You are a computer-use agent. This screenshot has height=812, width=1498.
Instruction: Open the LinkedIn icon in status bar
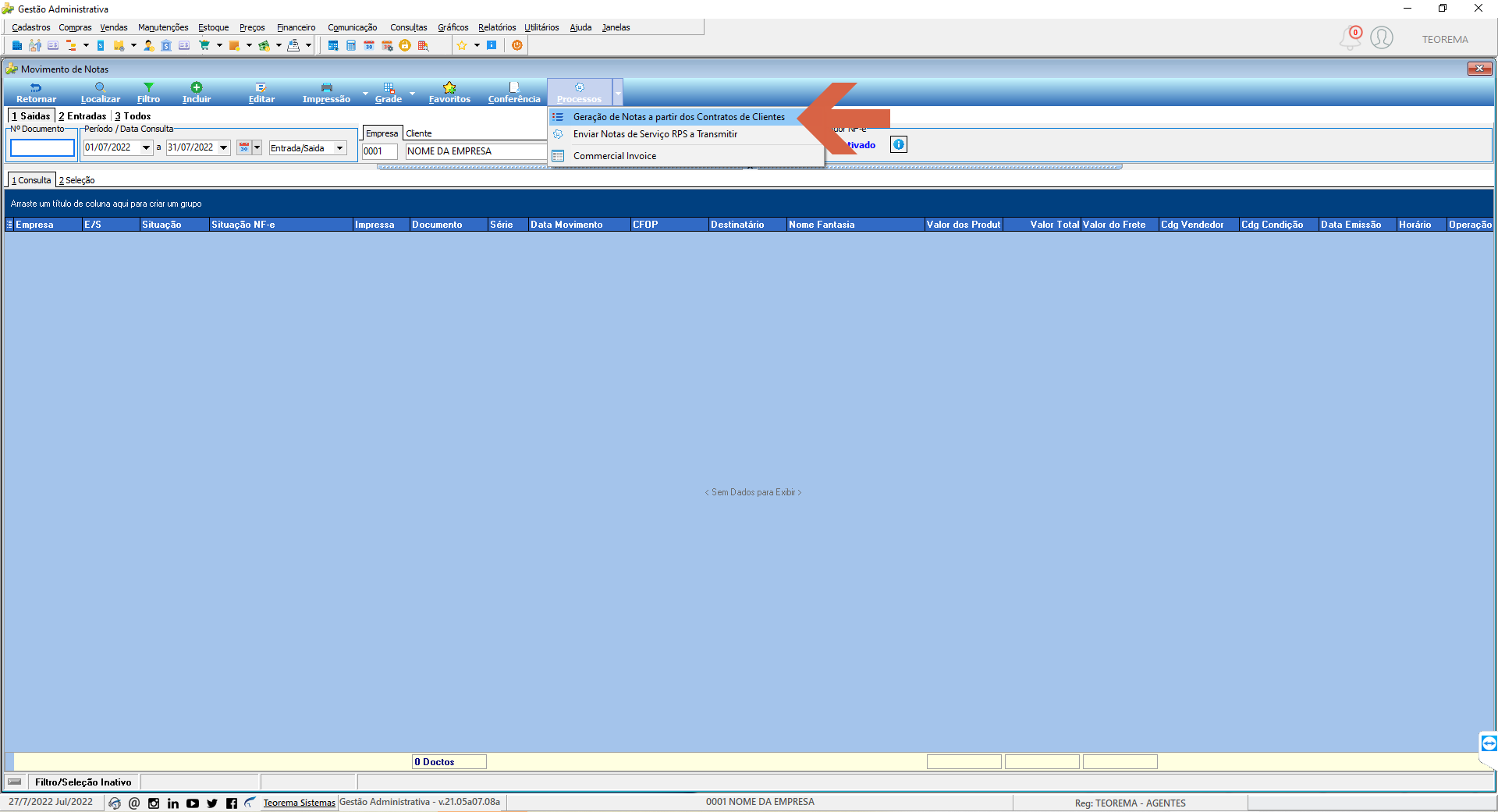point(173,803)
